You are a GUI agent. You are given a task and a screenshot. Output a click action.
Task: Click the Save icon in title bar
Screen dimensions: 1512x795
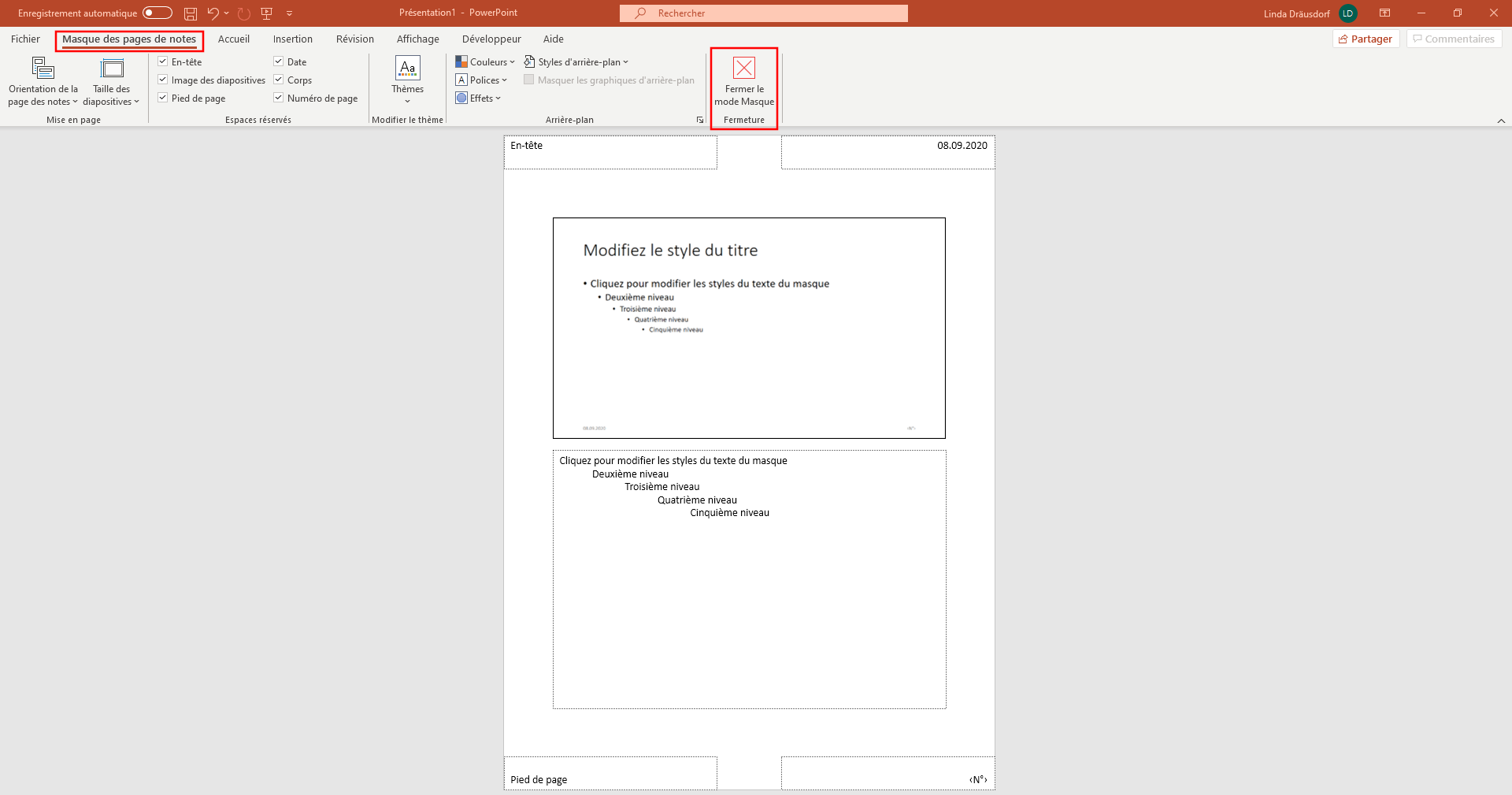click(x=191, y=13)
